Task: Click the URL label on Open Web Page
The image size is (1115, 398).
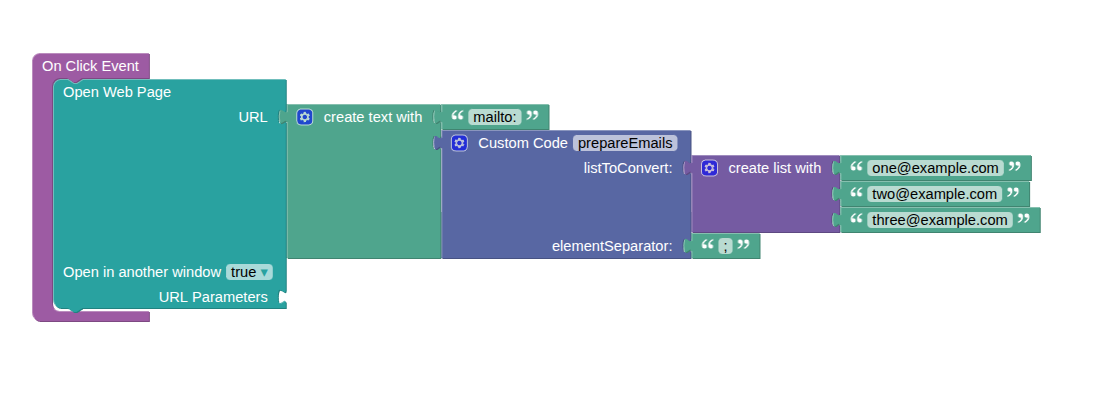Action: (x=253, y=117)
